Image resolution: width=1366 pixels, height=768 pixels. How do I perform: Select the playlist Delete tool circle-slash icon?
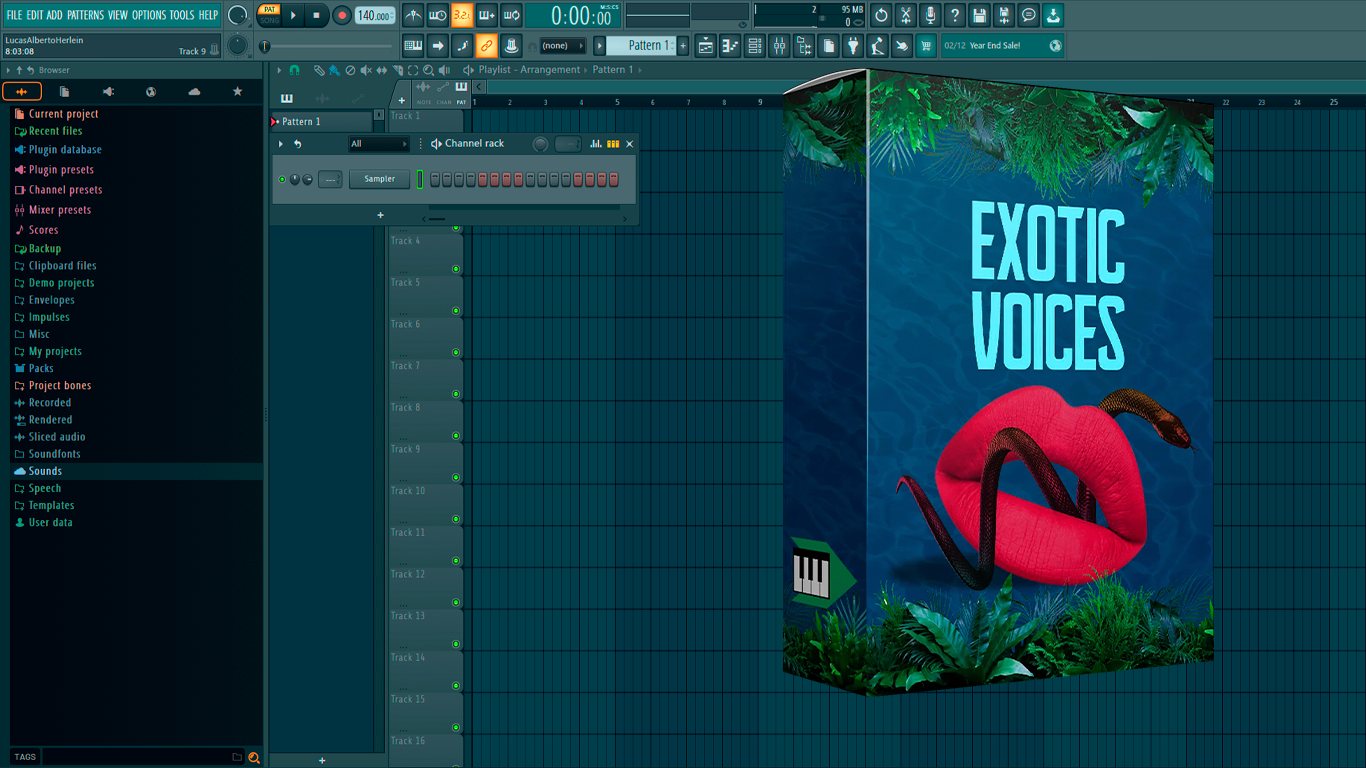pyautogui.click(x=349, y=70)
